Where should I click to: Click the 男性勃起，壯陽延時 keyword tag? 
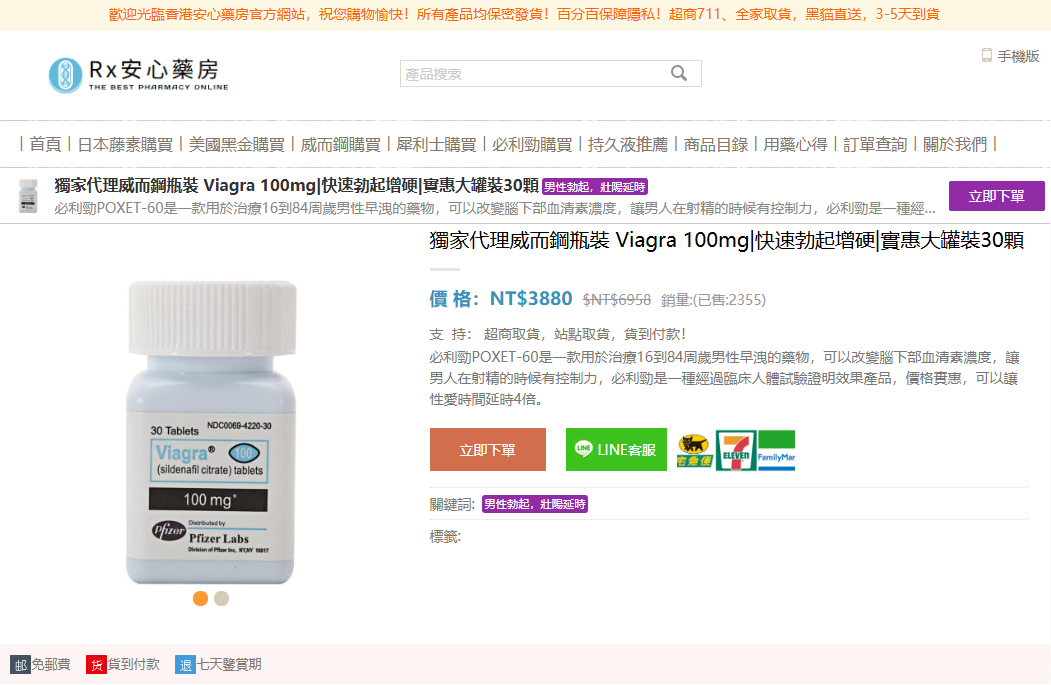click(535, 504)
